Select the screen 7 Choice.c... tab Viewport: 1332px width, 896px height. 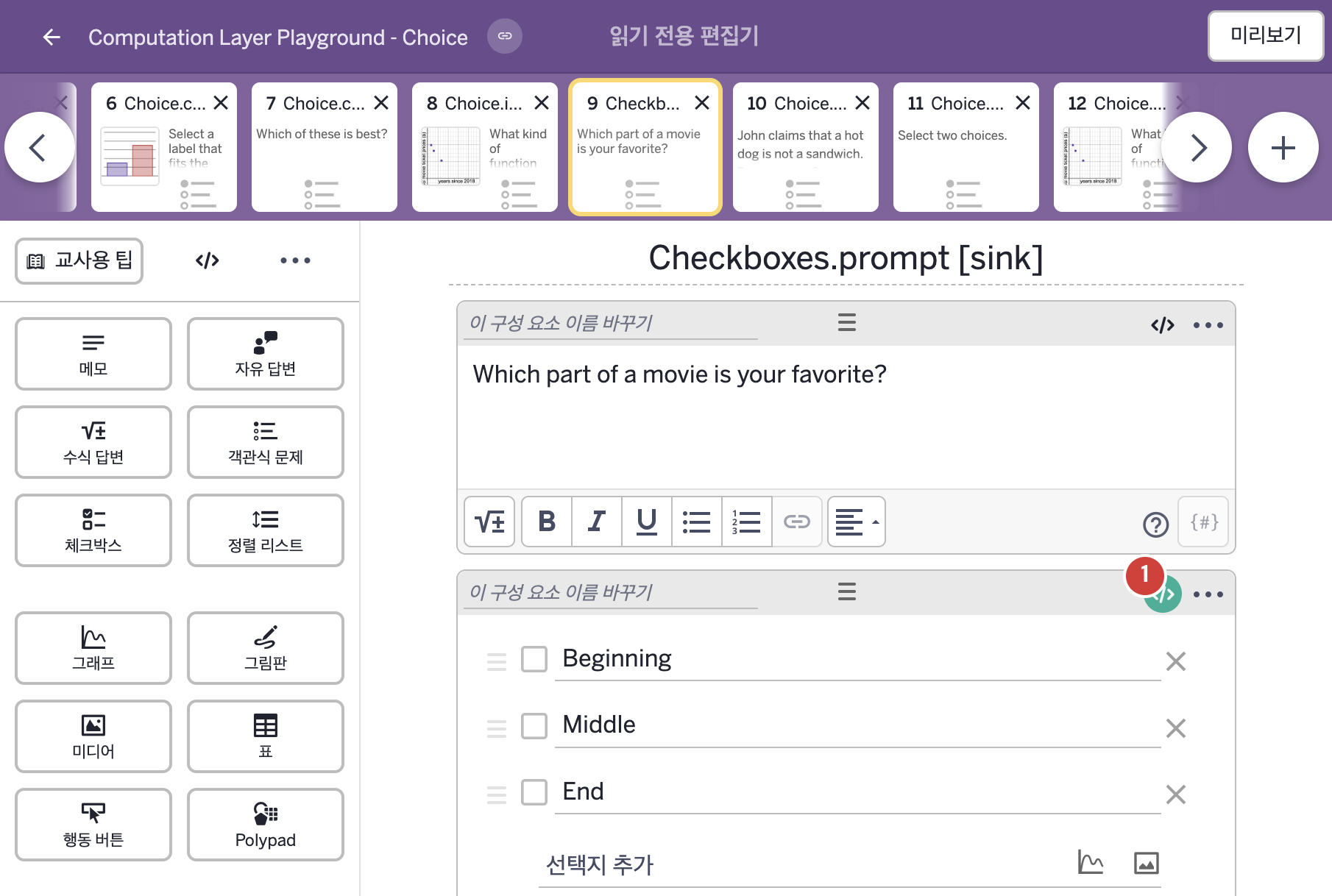click(325, 147)
